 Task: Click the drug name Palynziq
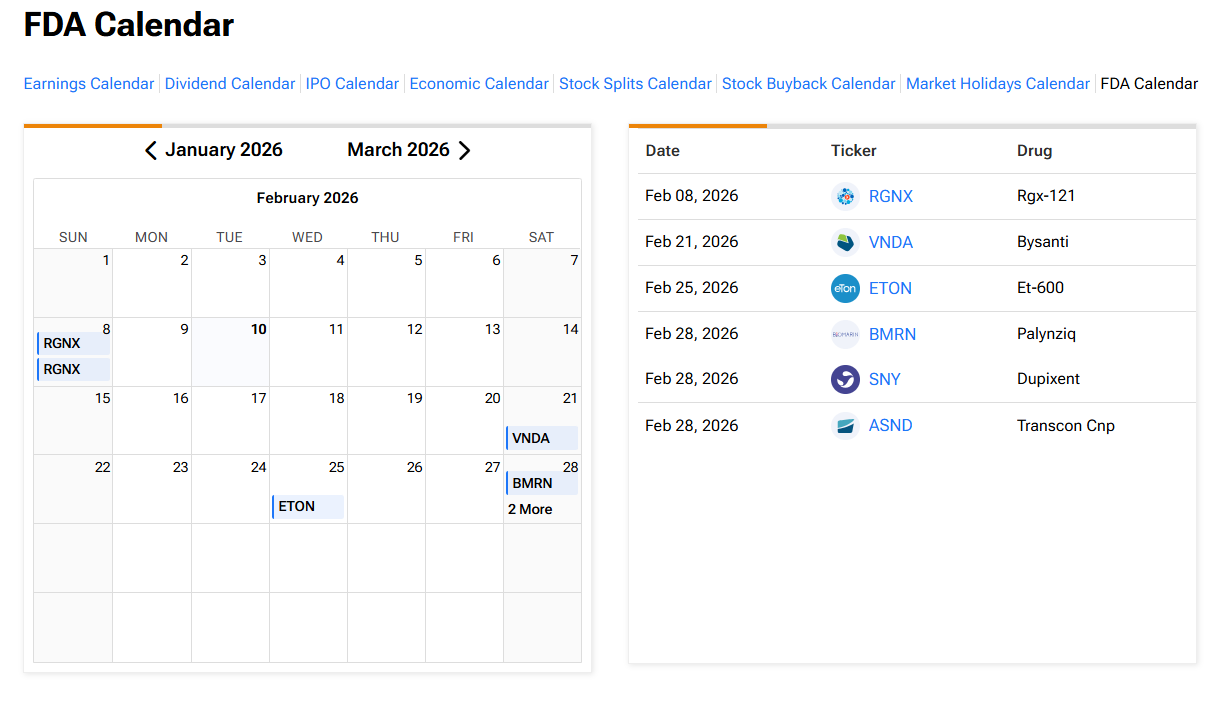(1046, 334)
